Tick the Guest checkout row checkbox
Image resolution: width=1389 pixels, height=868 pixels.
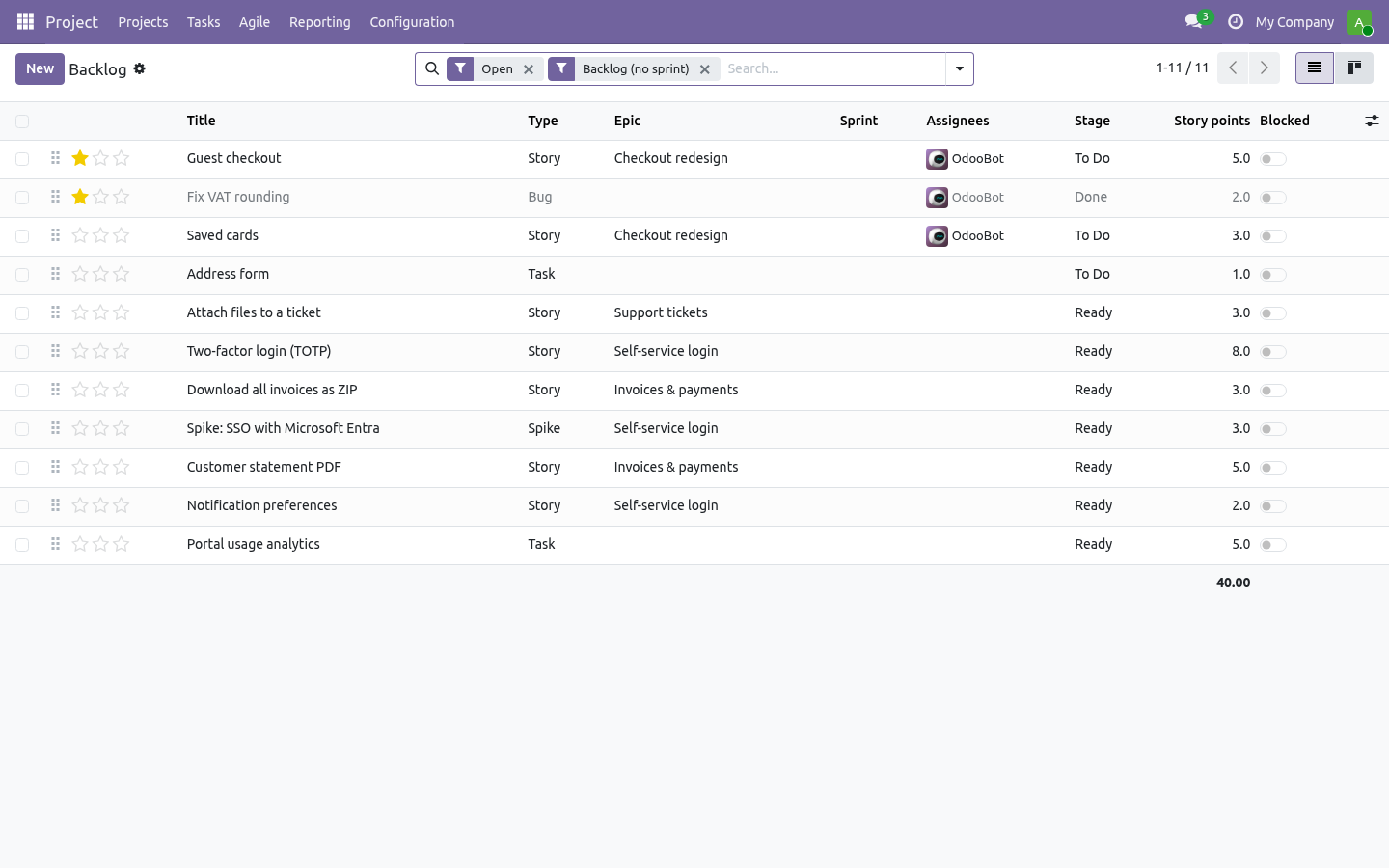click(22, 159)
